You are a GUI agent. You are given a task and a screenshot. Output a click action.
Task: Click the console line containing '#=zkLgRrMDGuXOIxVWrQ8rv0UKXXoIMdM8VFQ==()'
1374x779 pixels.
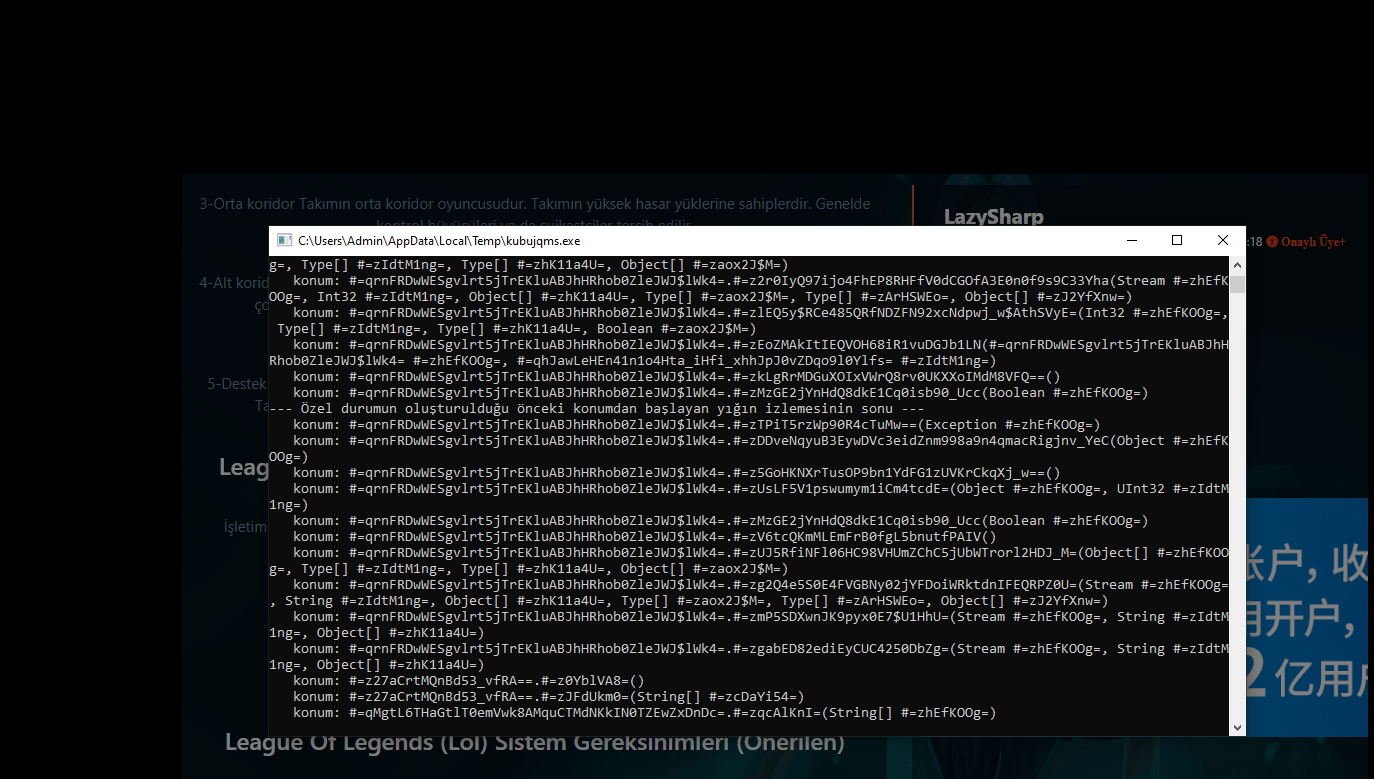tap(676, 376)
